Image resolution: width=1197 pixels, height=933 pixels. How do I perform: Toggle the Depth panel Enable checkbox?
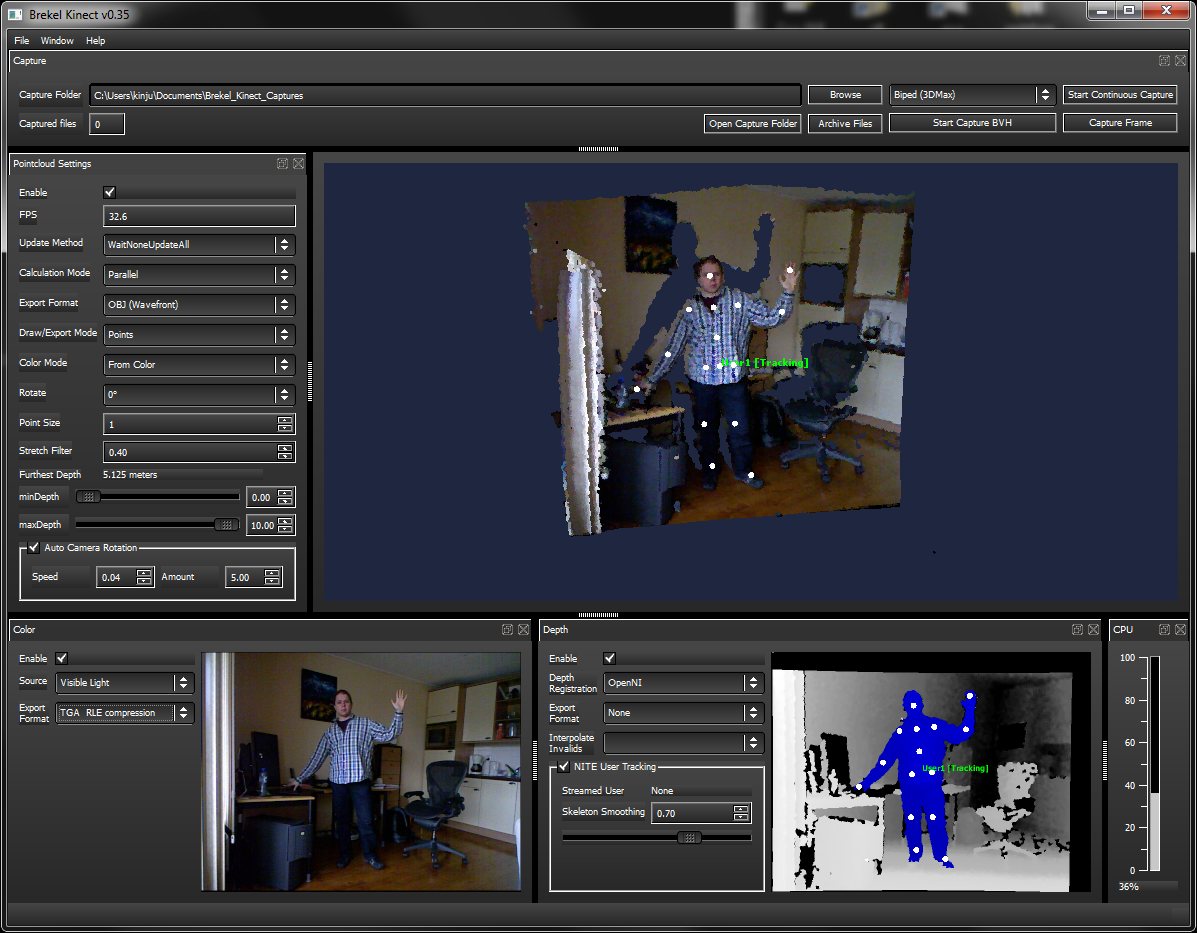point(609,658)
